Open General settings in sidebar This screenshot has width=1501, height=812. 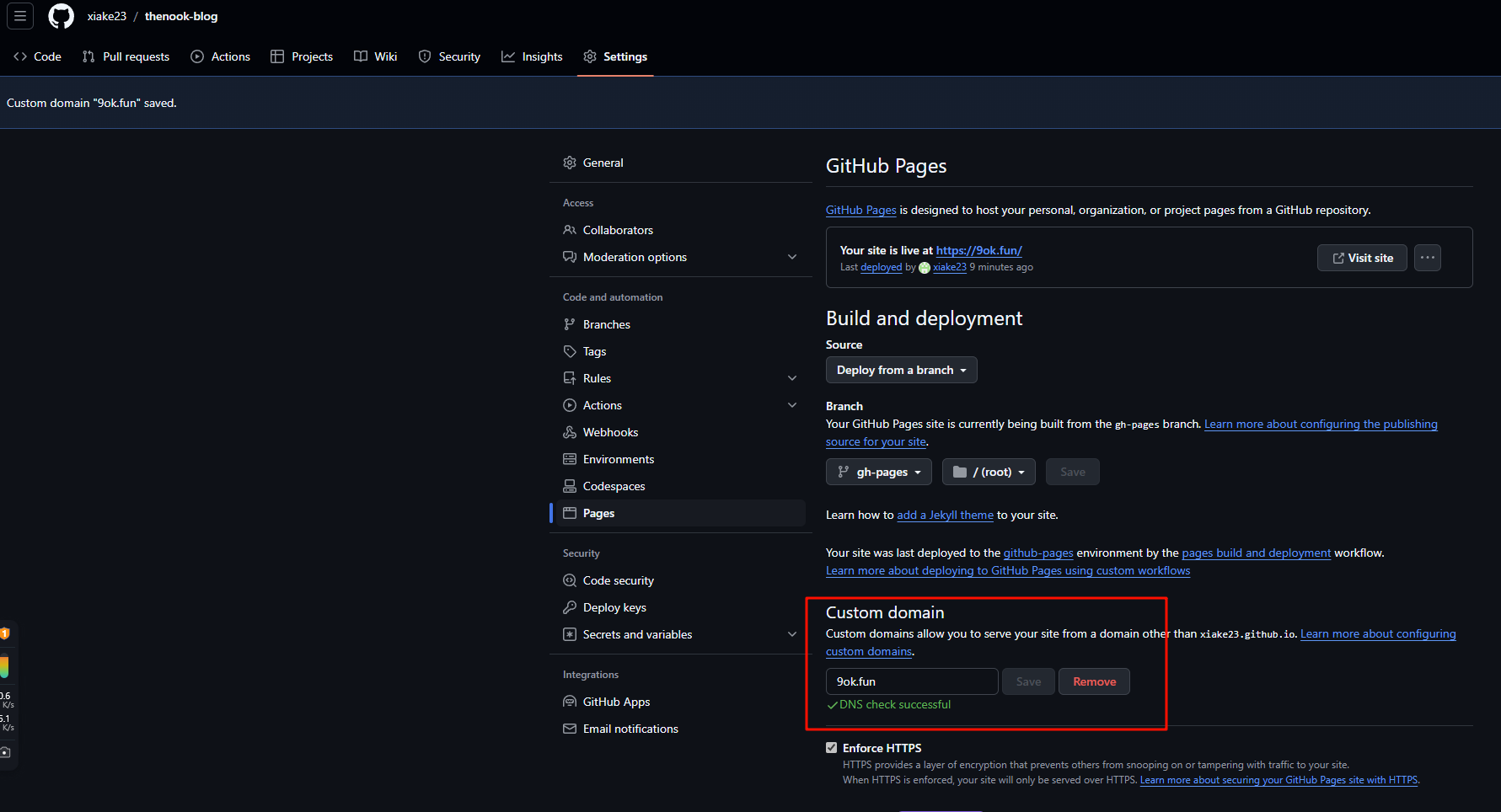click(x=681, y=163)
